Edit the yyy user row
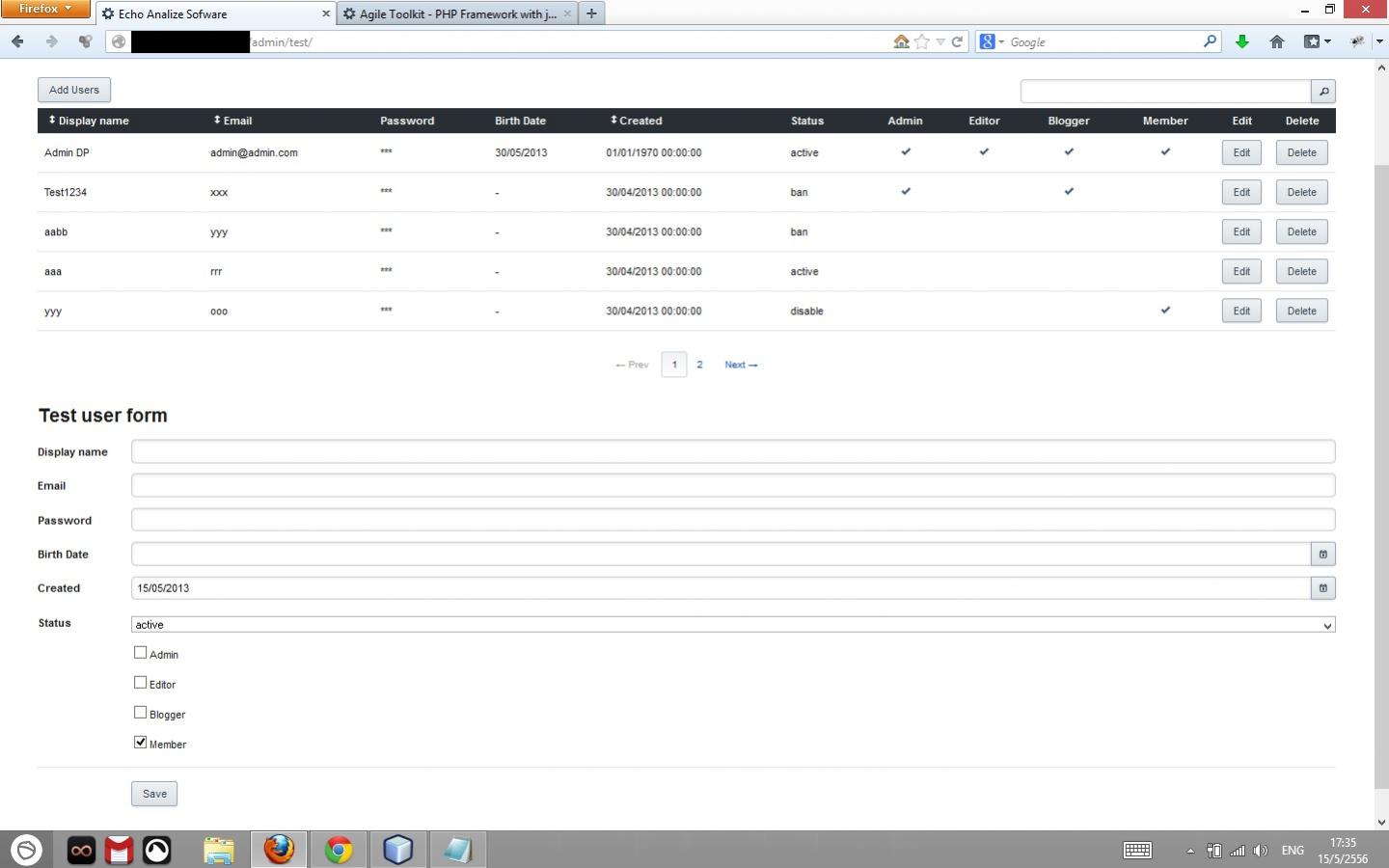The width and height of the screenshot is (1389, 868). click(1241, 311)
